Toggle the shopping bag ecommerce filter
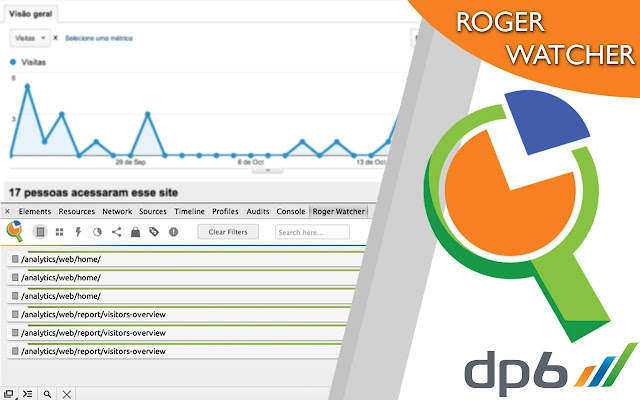This screenshot has height=400, width=640. click(136, 232)
